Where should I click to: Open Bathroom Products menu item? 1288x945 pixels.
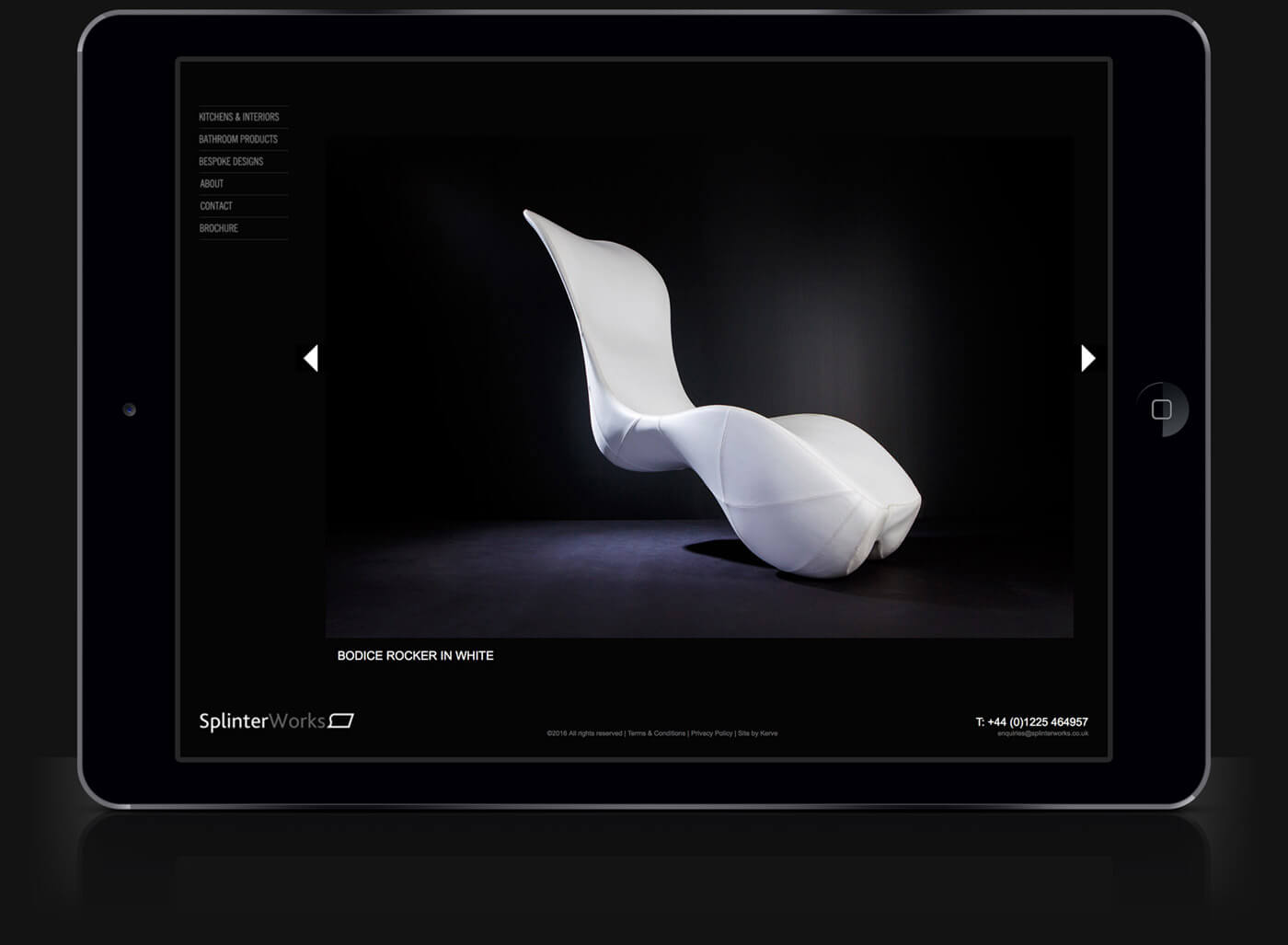[238, 139]
